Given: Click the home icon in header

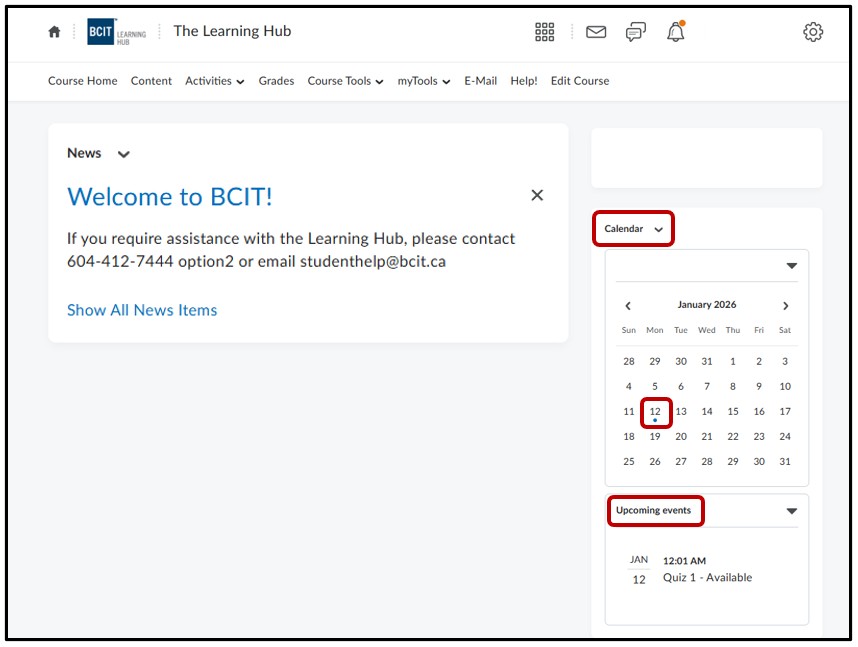Looking at the screenshot, I should [54, 32].
